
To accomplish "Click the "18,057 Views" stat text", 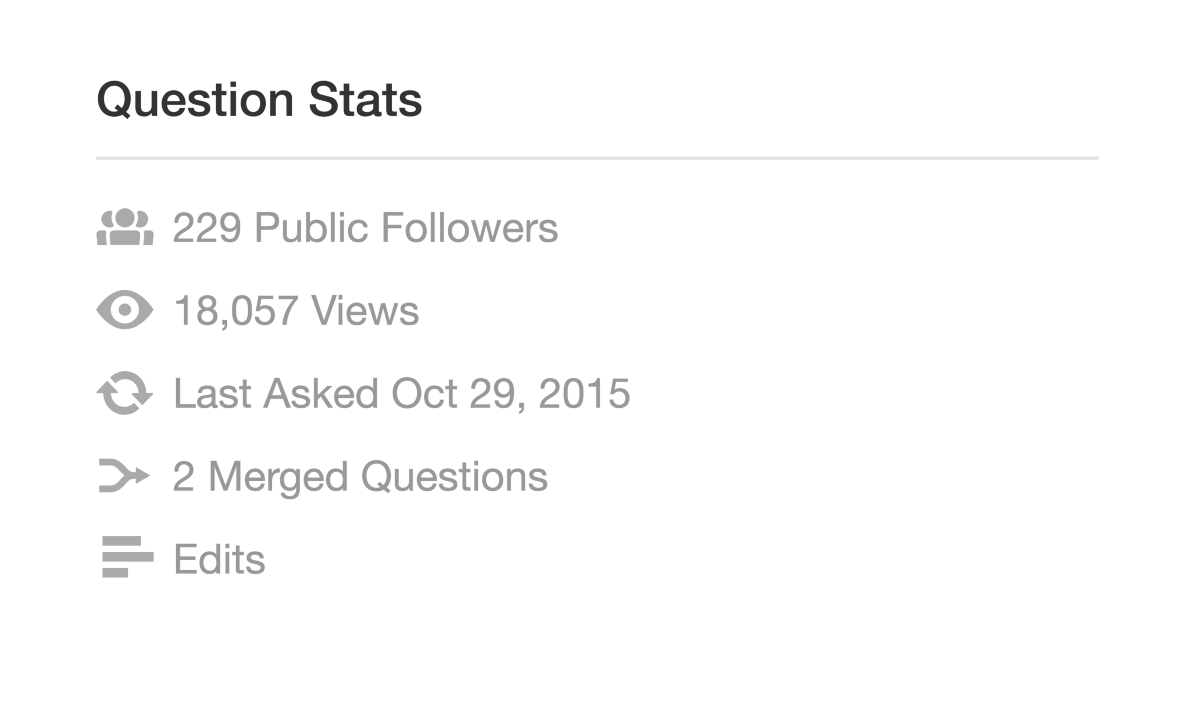I will pyautogui.click(x=296, y=311).
